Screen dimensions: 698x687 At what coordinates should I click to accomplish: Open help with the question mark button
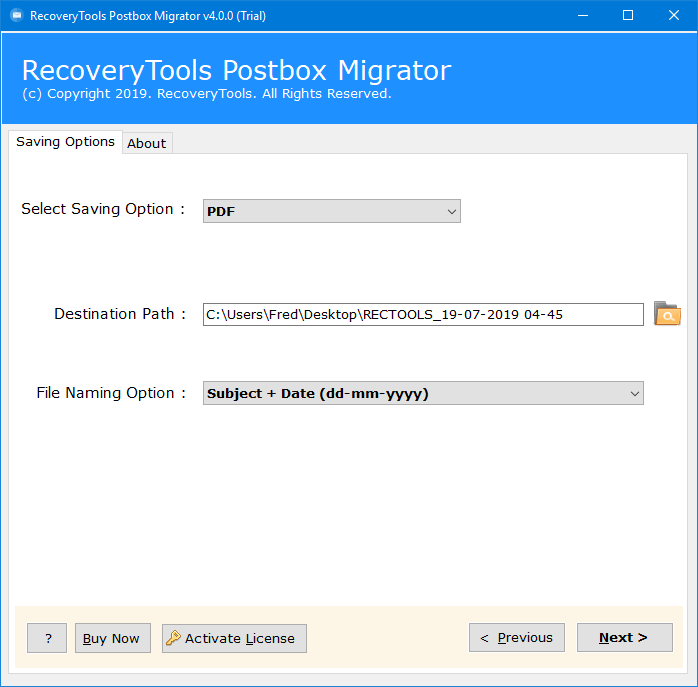pyautogui.click(x=47, y=638)
